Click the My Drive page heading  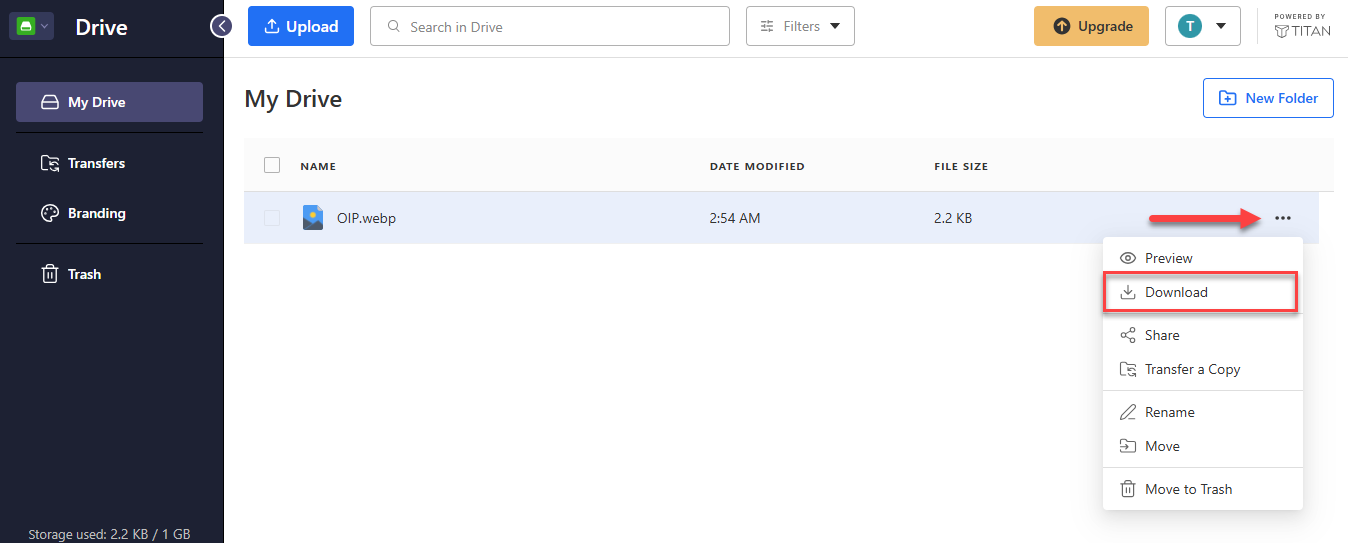click(293, 99)
